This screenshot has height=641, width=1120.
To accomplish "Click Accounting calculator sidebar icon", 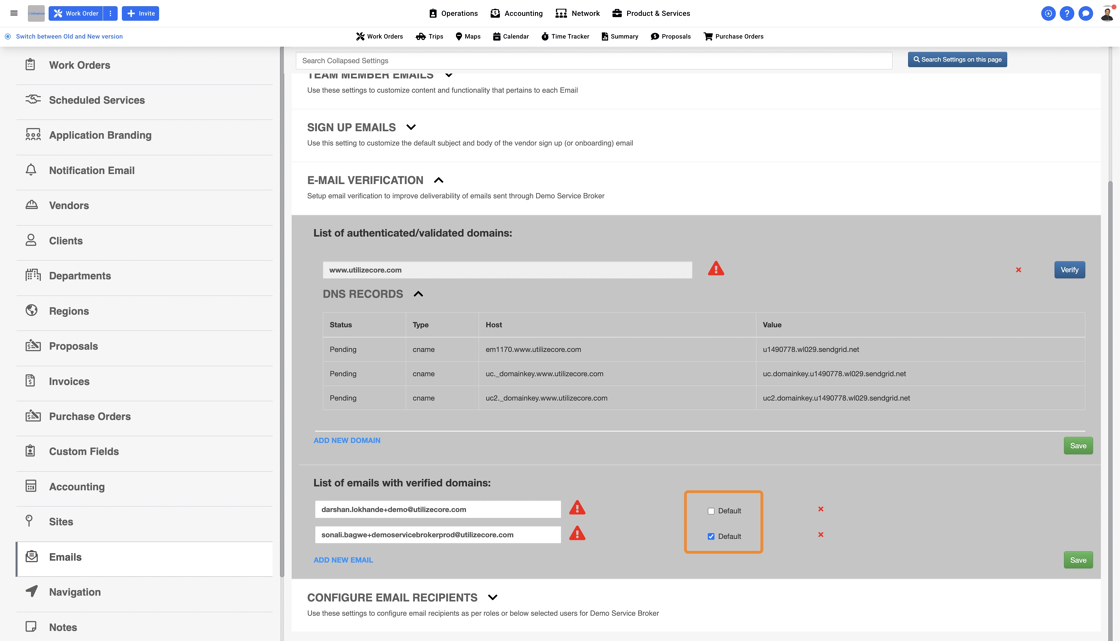I will [31, 486].
